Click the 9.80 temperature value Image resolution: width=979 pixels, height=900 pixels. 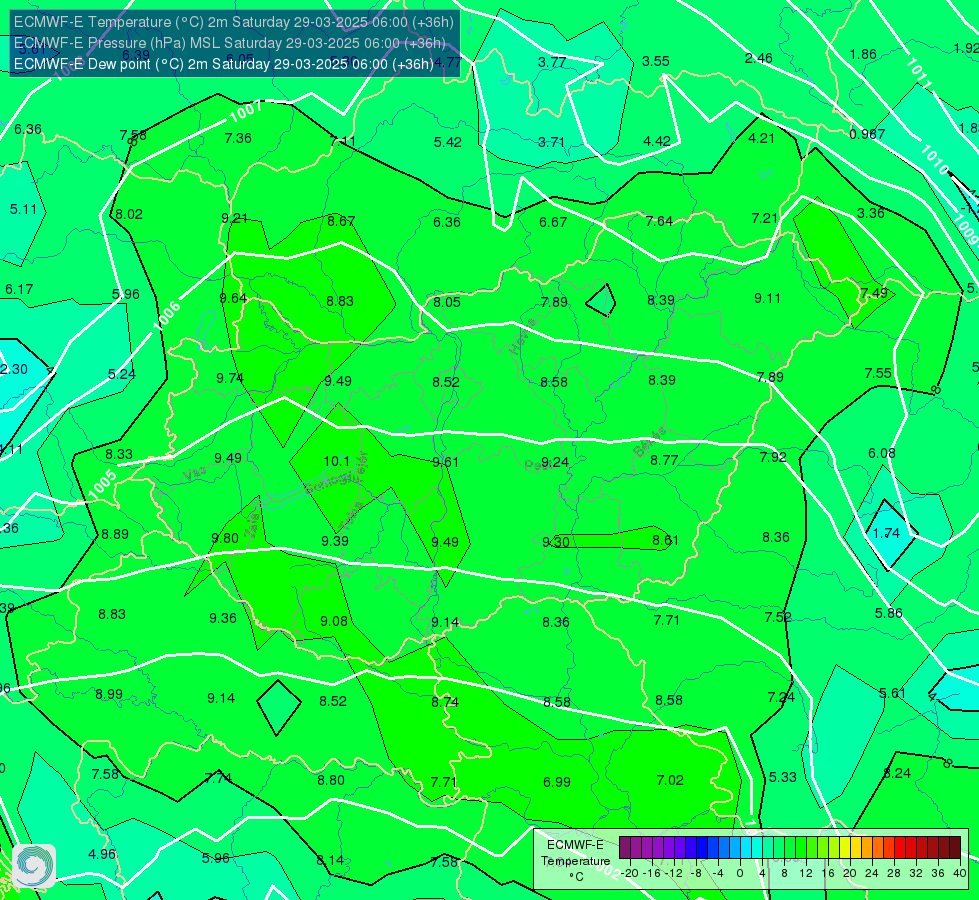pyautogui.click(x=225, y=538)
